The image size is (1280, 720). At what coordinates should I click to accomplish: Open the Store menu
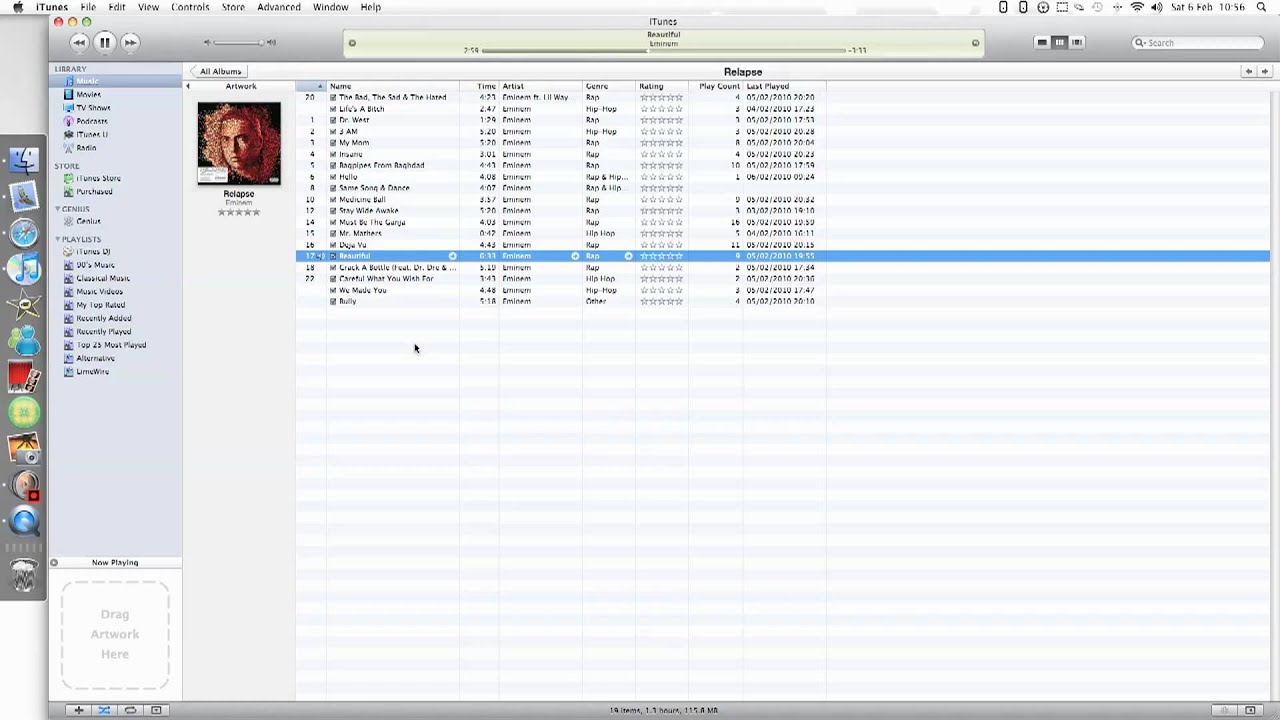click(x=233, y=7)
